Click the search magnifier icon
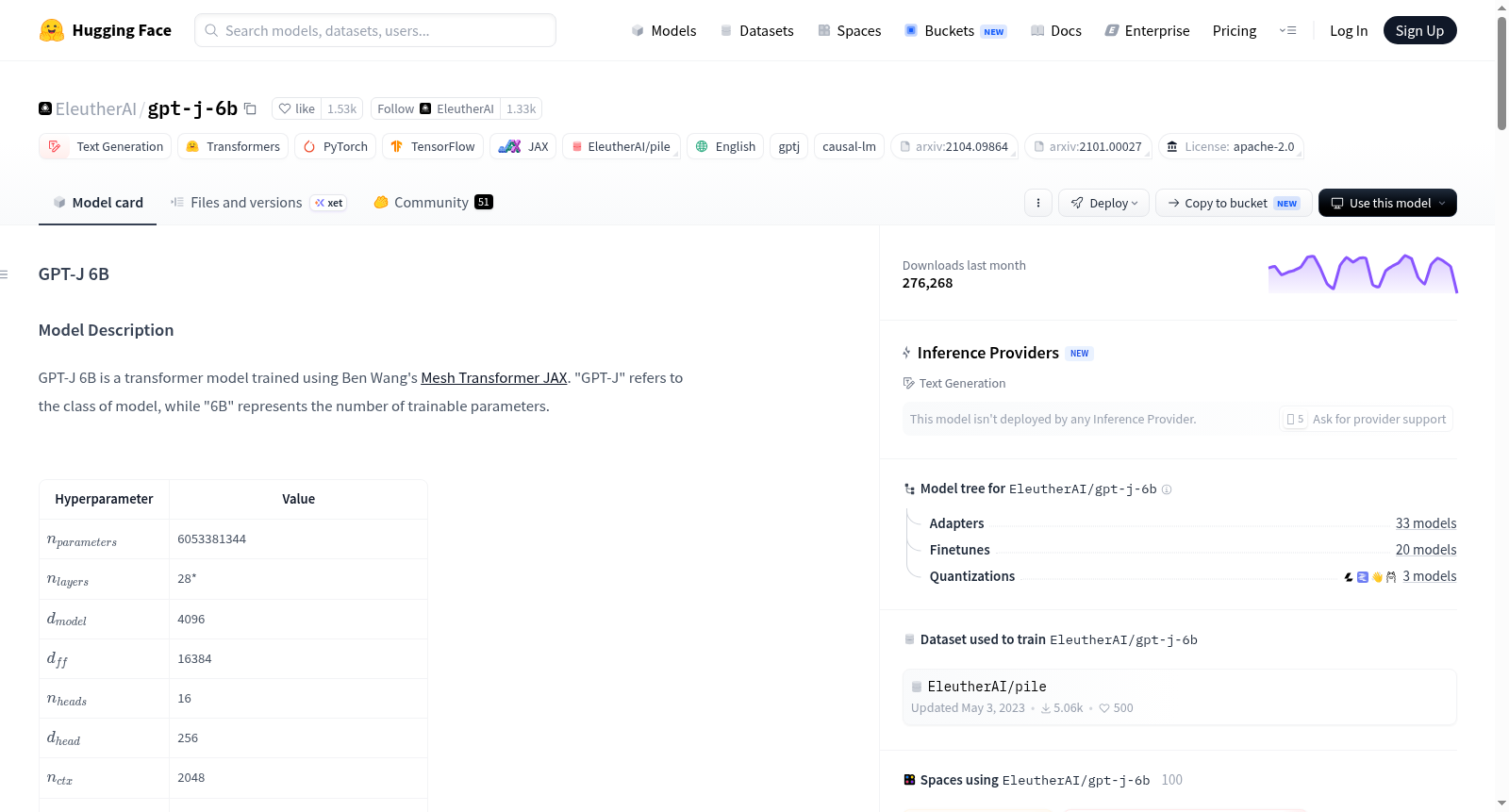1509x812 pixels. [x=211, y=30]
